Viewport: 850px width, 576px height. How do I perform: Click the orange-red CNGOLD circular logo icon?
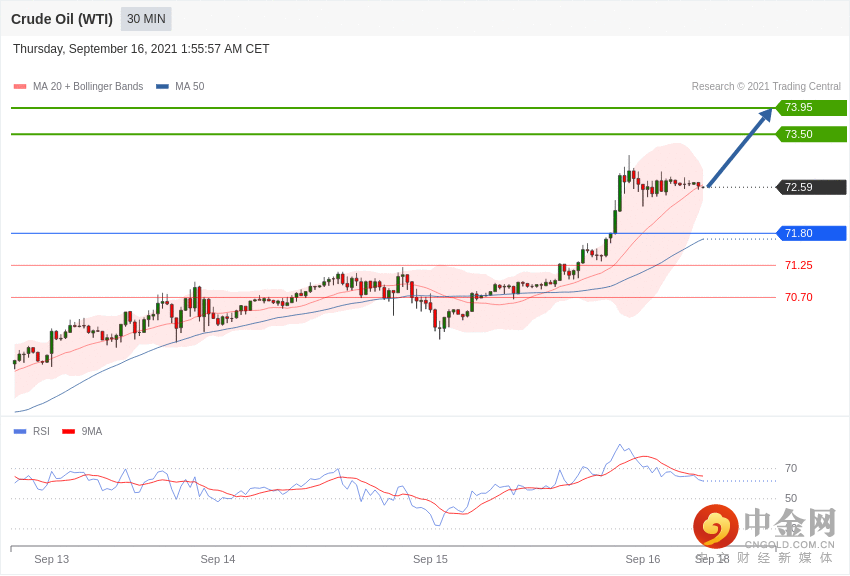(x=716, y=526)
